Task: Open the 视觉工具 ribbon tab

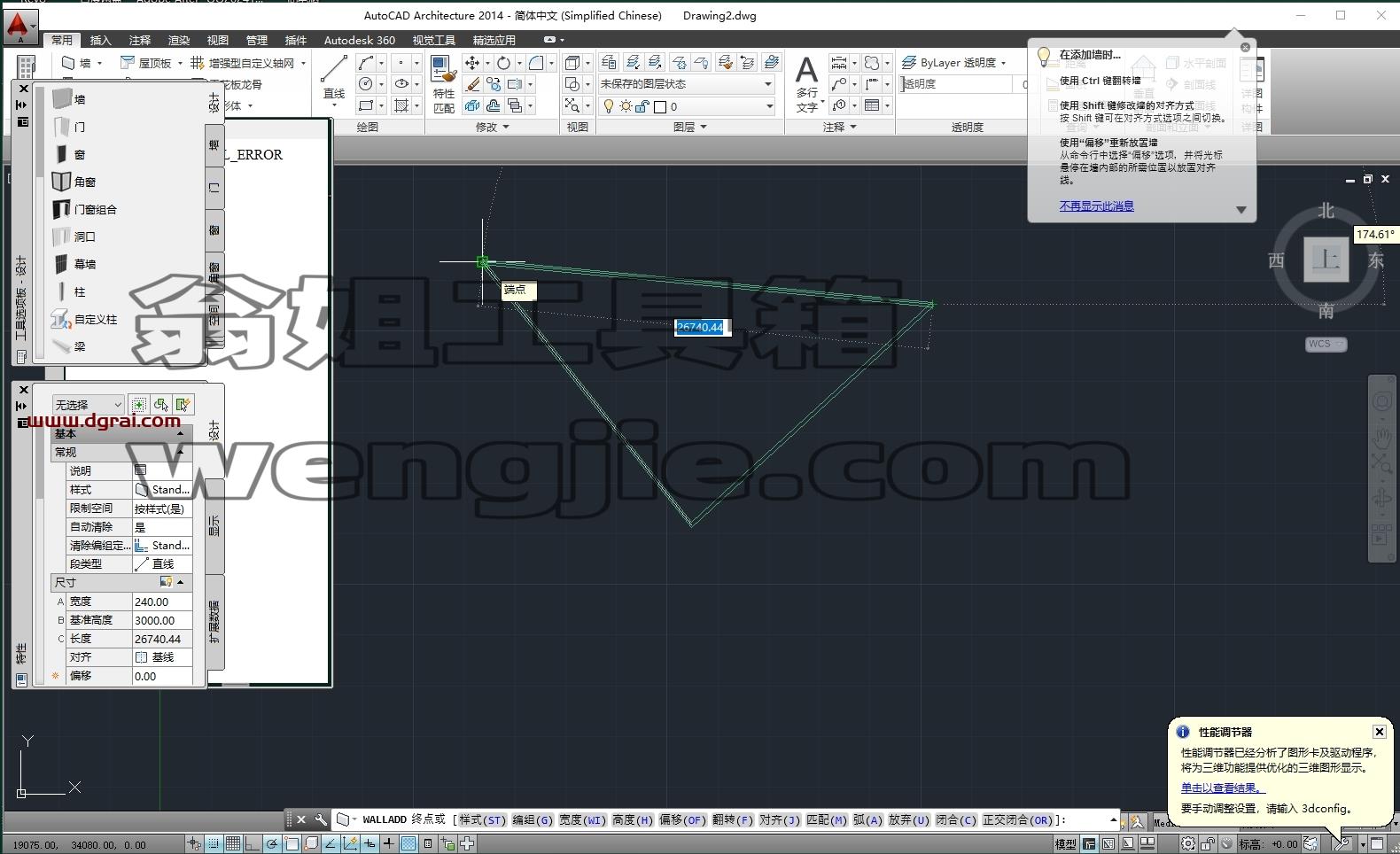Action: 433,40
